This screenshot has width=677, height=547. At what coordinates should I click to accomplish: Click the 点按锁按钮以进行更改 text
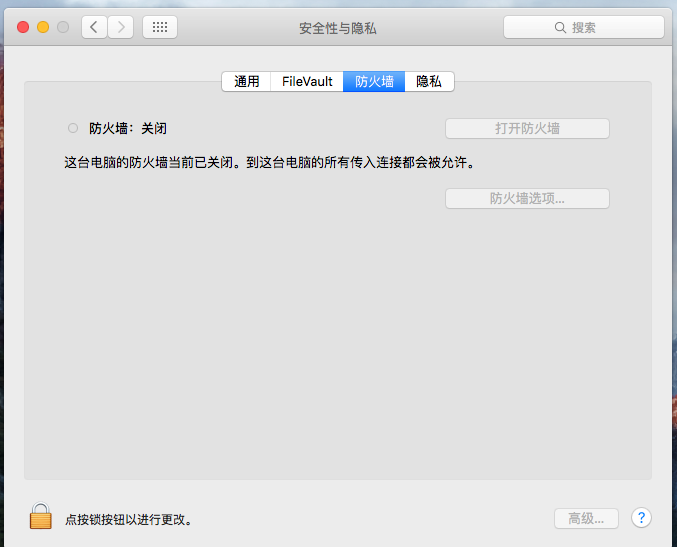[x=129, y=519]
